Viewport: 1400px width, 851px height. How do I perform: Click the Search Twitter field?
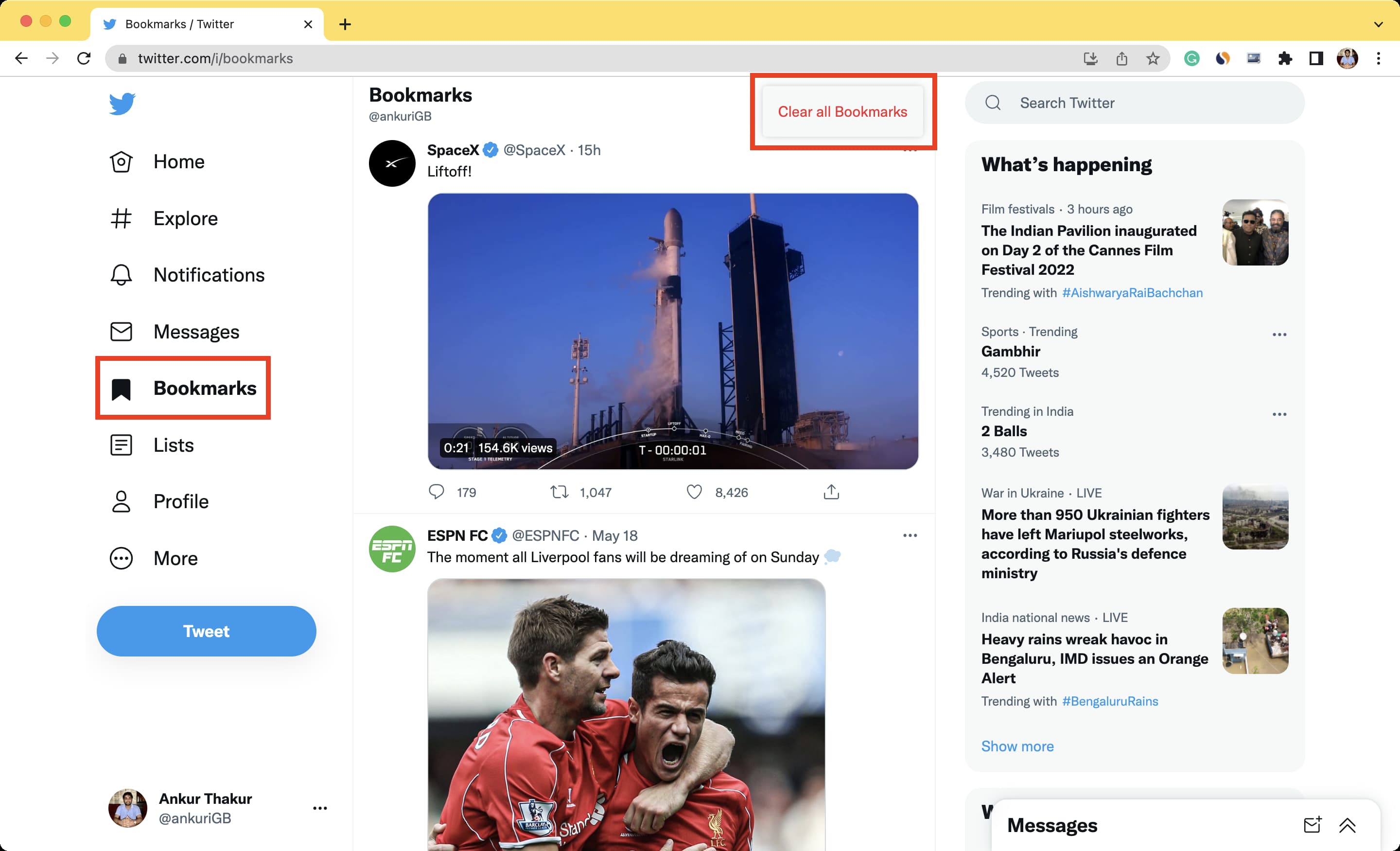1134,103
